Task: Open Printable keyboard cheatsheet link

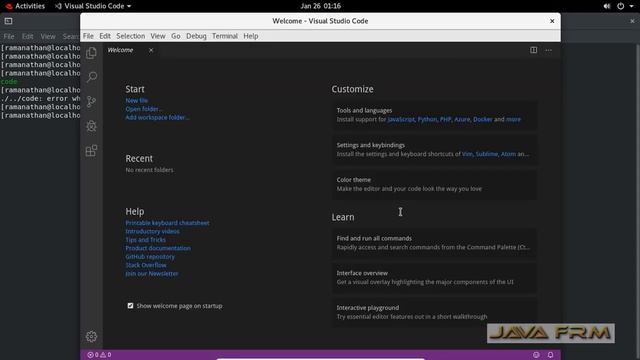Action: coord(167,223)
